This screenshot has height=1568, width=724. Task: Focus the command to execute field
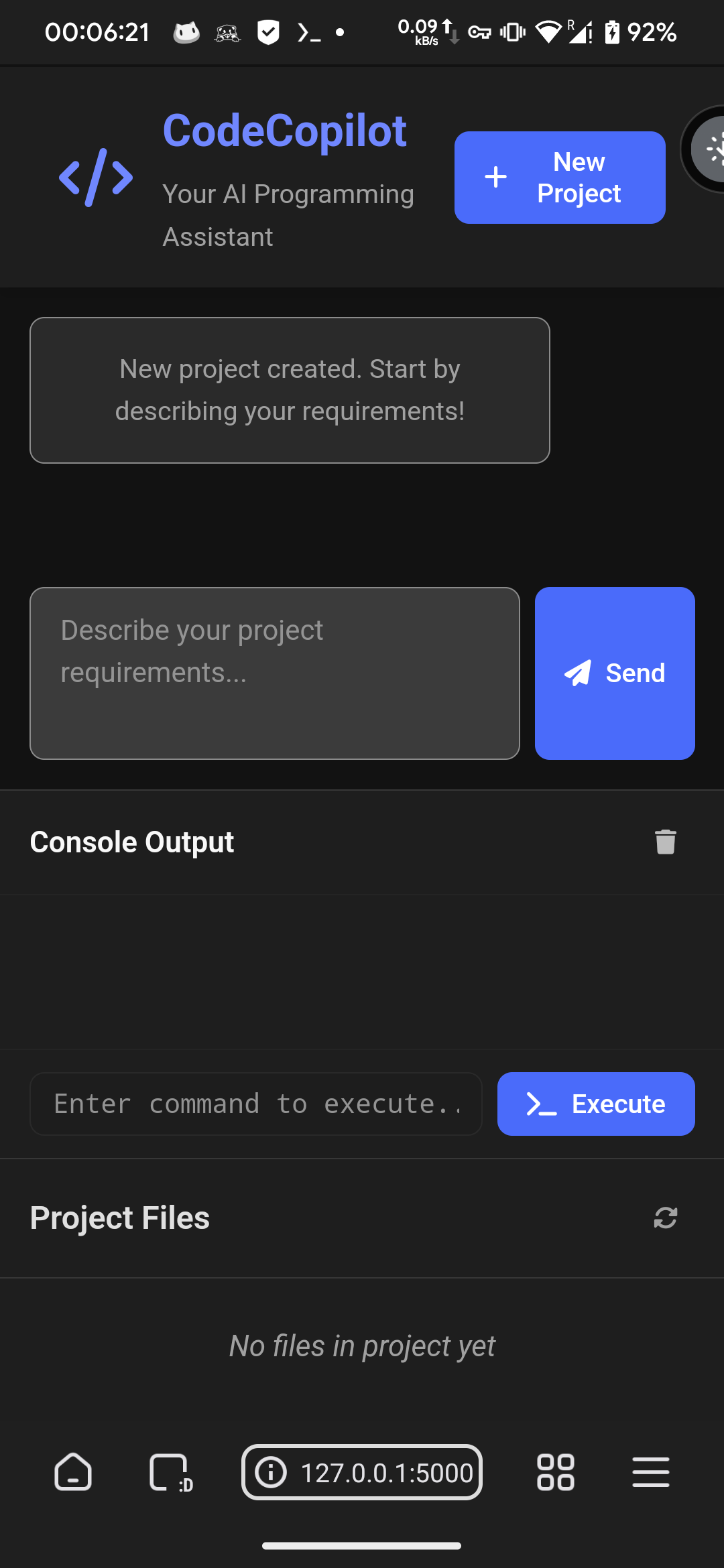point(256,1104)
